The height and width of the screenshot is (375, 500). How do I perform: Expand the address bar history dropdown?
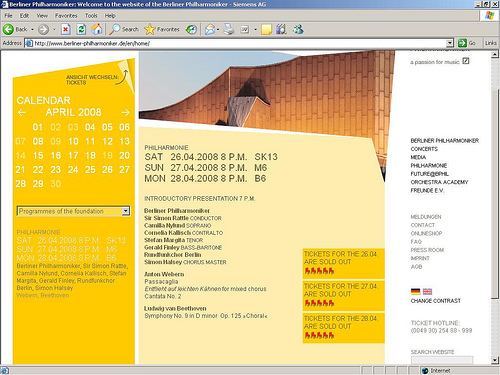450,43
